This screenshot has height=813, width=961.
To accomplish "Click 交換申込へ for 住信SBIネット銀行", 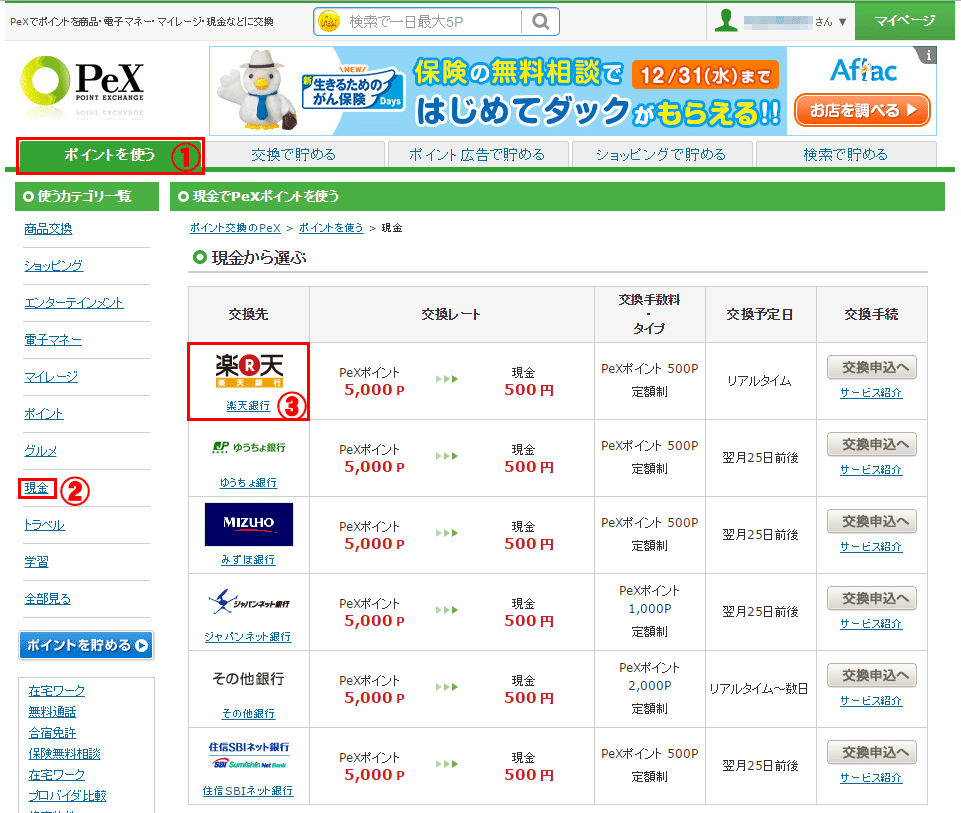I will point(872,752).
